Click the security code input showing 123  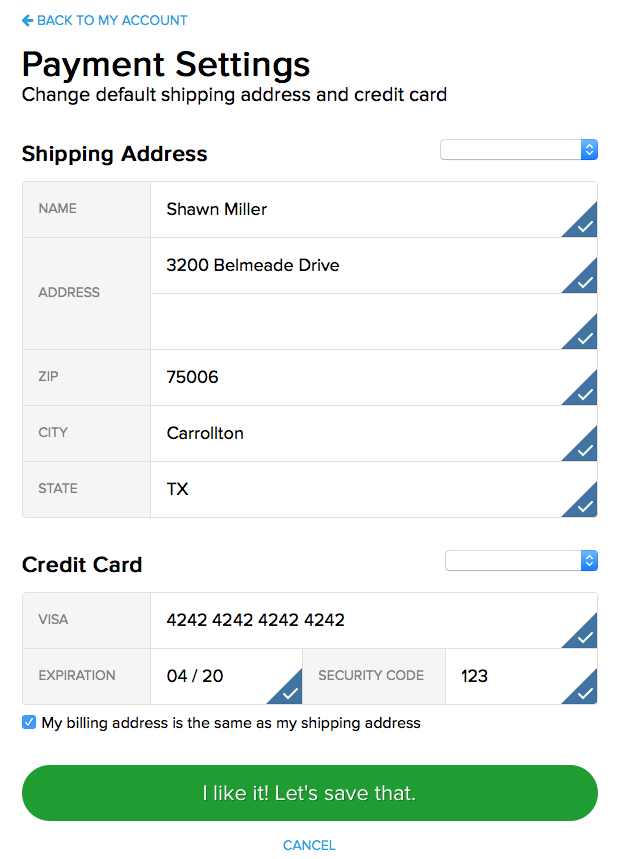[505, 676]
